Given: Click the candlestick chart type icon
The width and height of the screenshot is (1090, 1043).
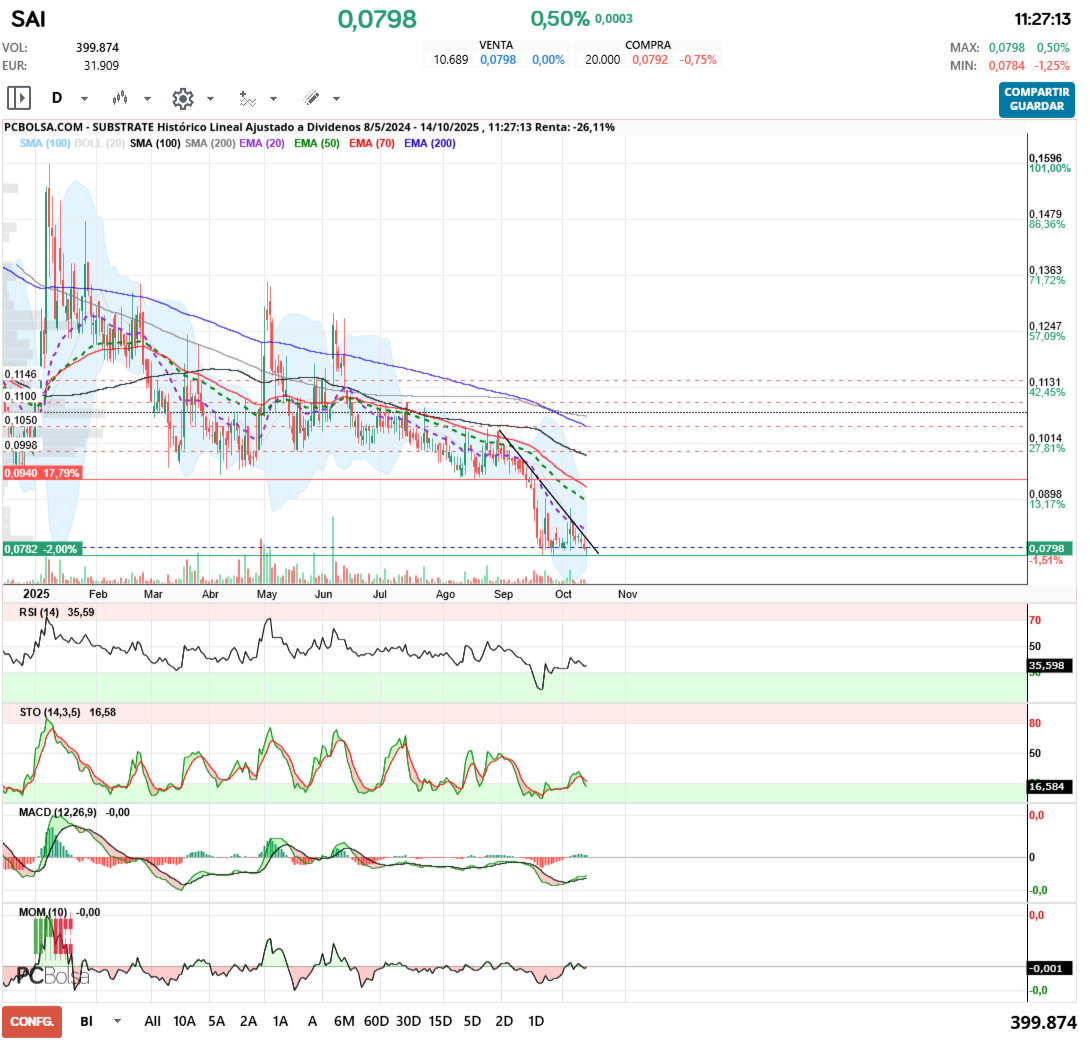Looking at the screenshot, I should pos(121,98).
